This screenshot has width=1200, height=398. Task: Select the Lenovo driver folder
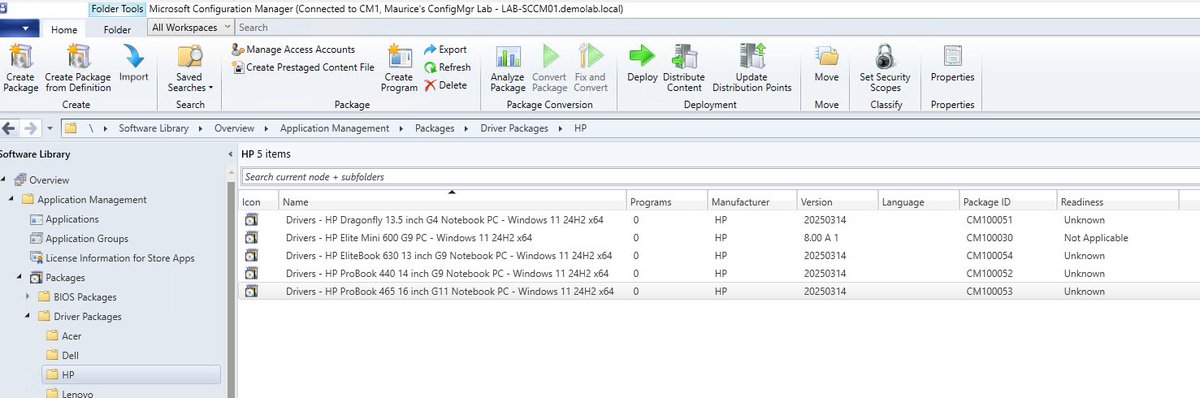[77, 393]
